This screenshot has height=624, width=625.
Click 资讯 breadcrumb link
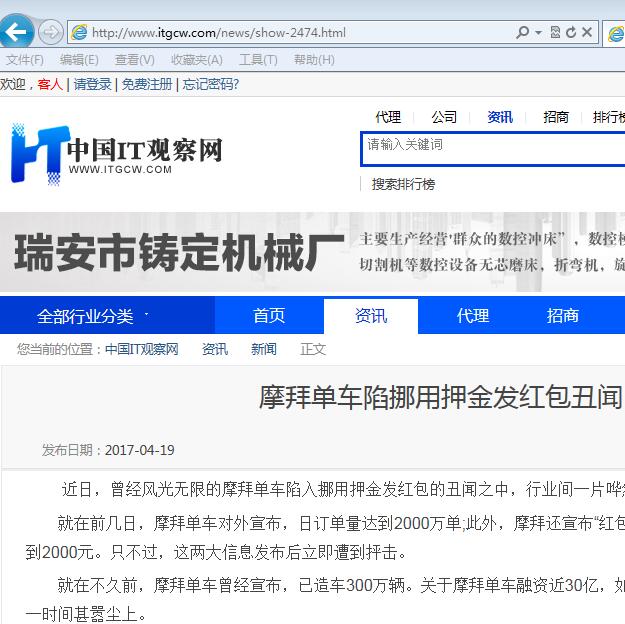coord(215,349)
